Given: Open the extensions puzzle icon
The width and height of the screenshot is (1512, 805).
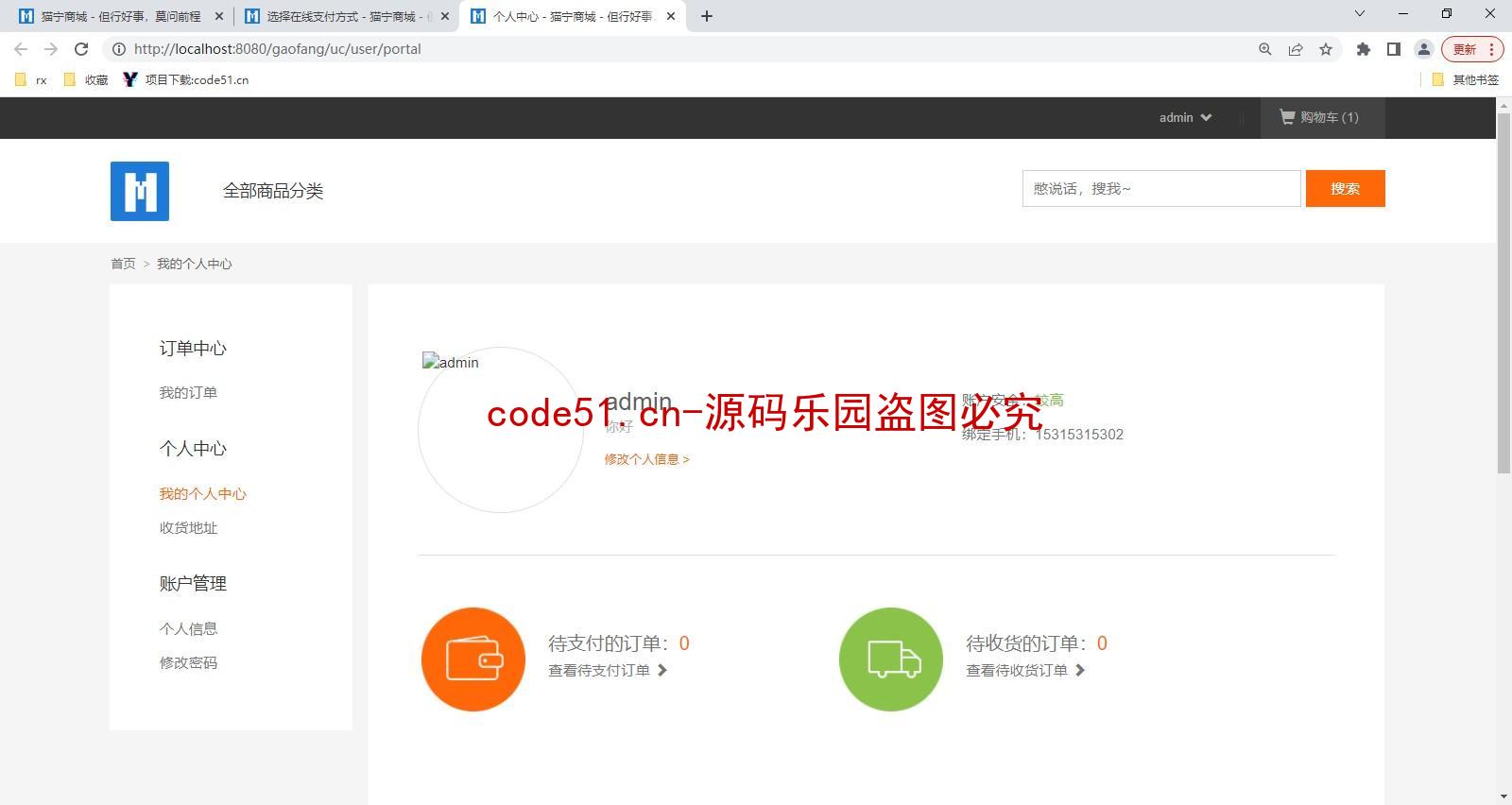Looking at the screenshot, I should [1364, 49].
